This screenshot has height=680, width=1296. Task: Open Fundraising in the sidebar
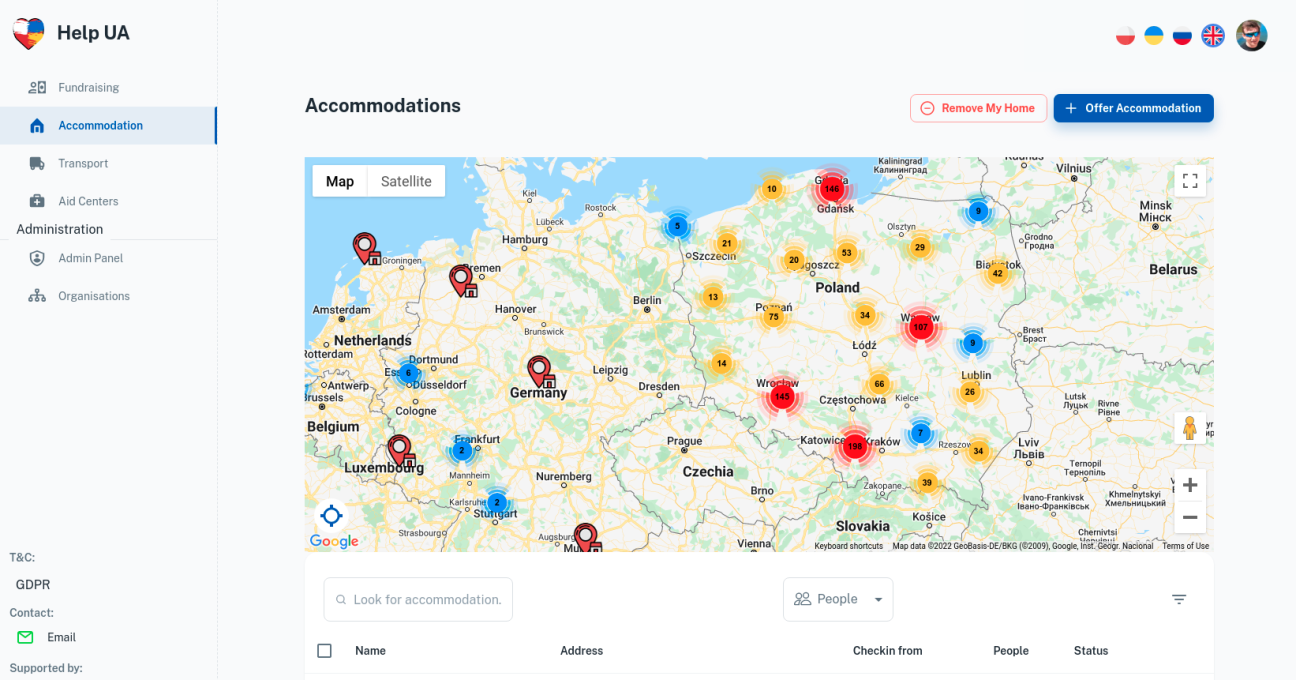108,87
